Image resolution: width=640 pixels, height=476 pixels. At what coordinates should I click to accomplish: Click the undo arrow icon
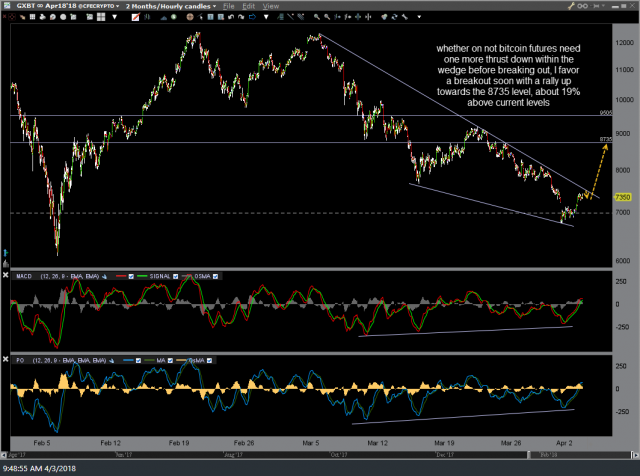[231, 17]
